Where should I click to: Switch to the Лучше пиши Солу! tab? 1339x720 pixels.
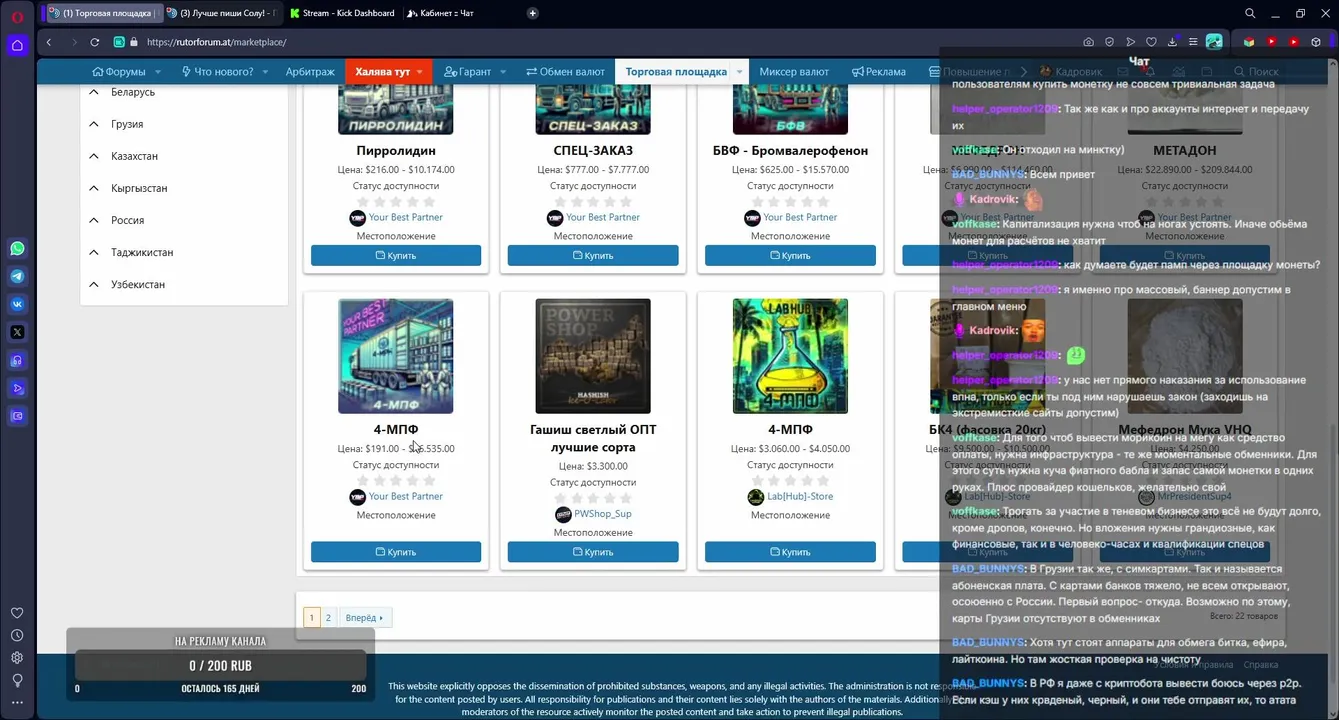point(220,13)
